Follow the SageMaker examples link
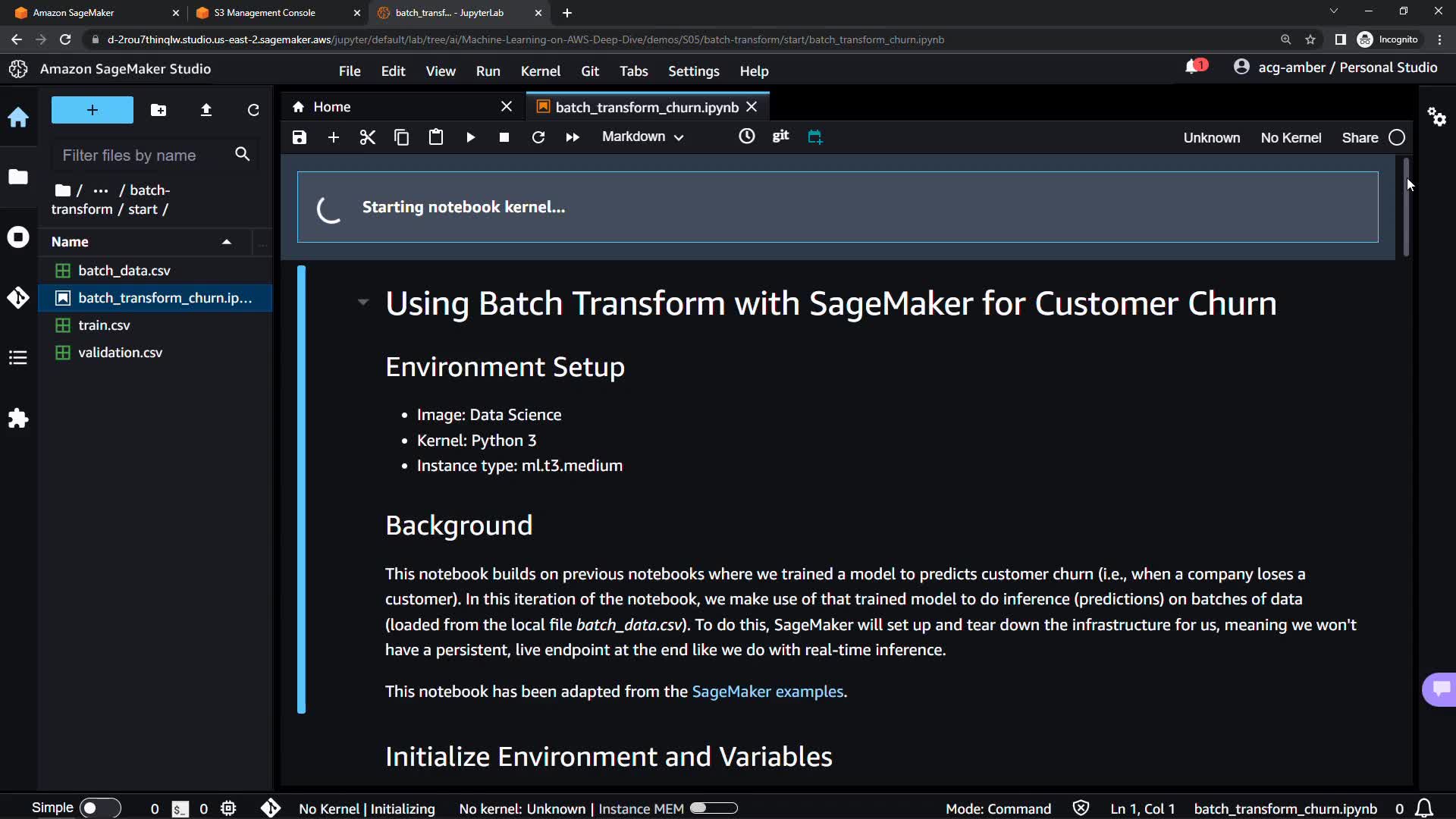 tap(767, 692)
